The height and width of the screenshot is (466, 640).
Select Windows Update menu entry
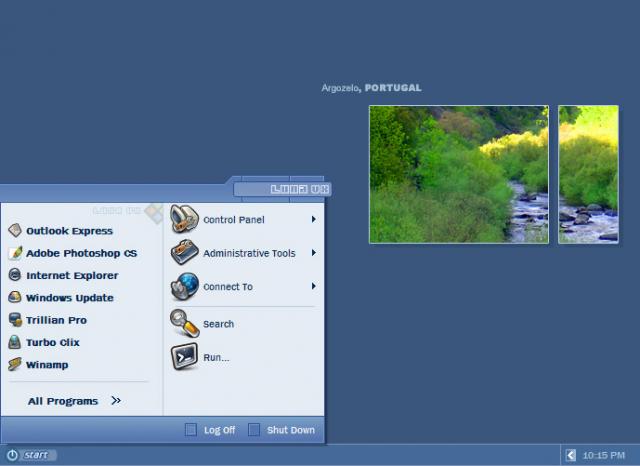pyautogui.click(x=70, y=298)
